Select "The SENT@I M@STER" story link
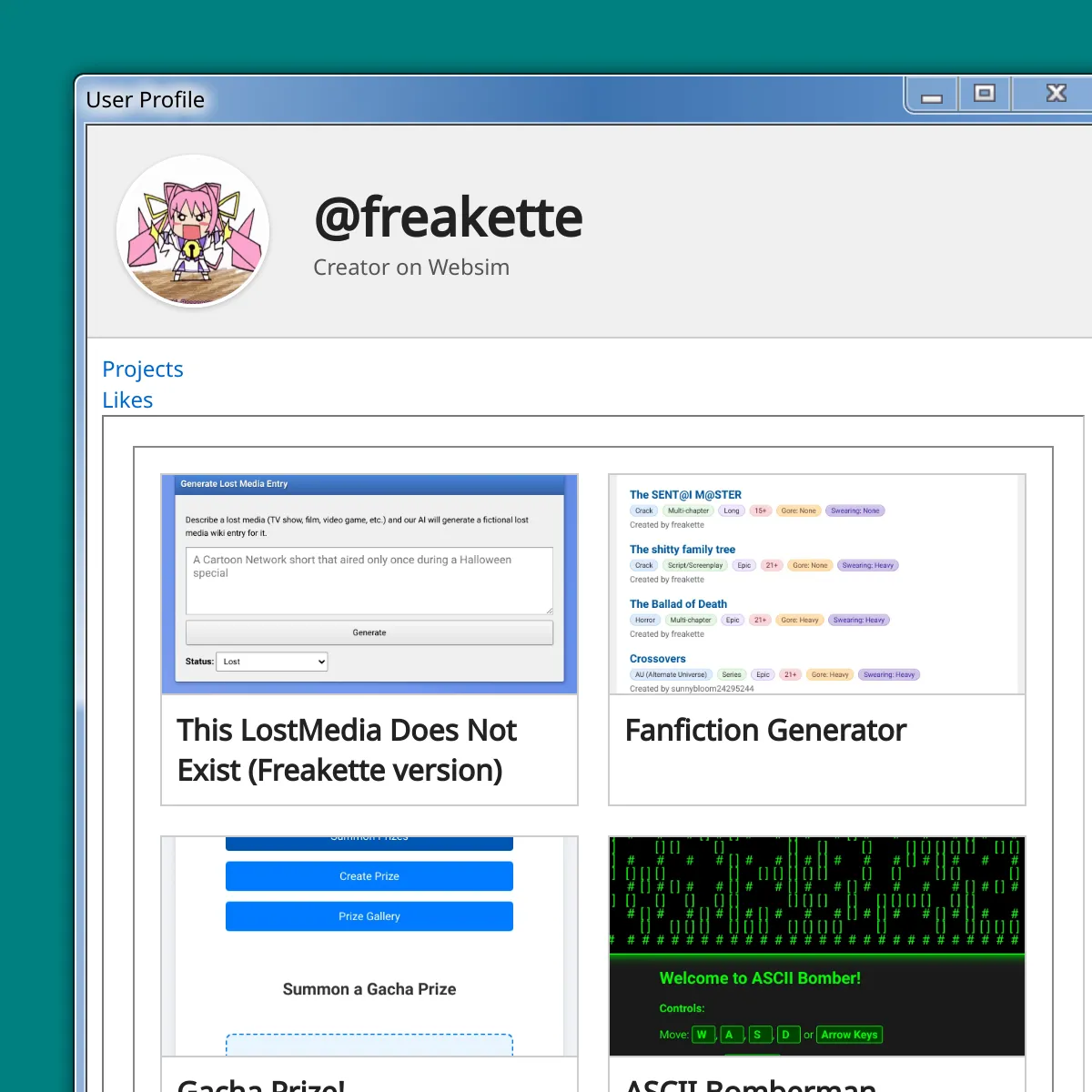This screenshot has width=1092, height=1092. click(x=685, y=495)
